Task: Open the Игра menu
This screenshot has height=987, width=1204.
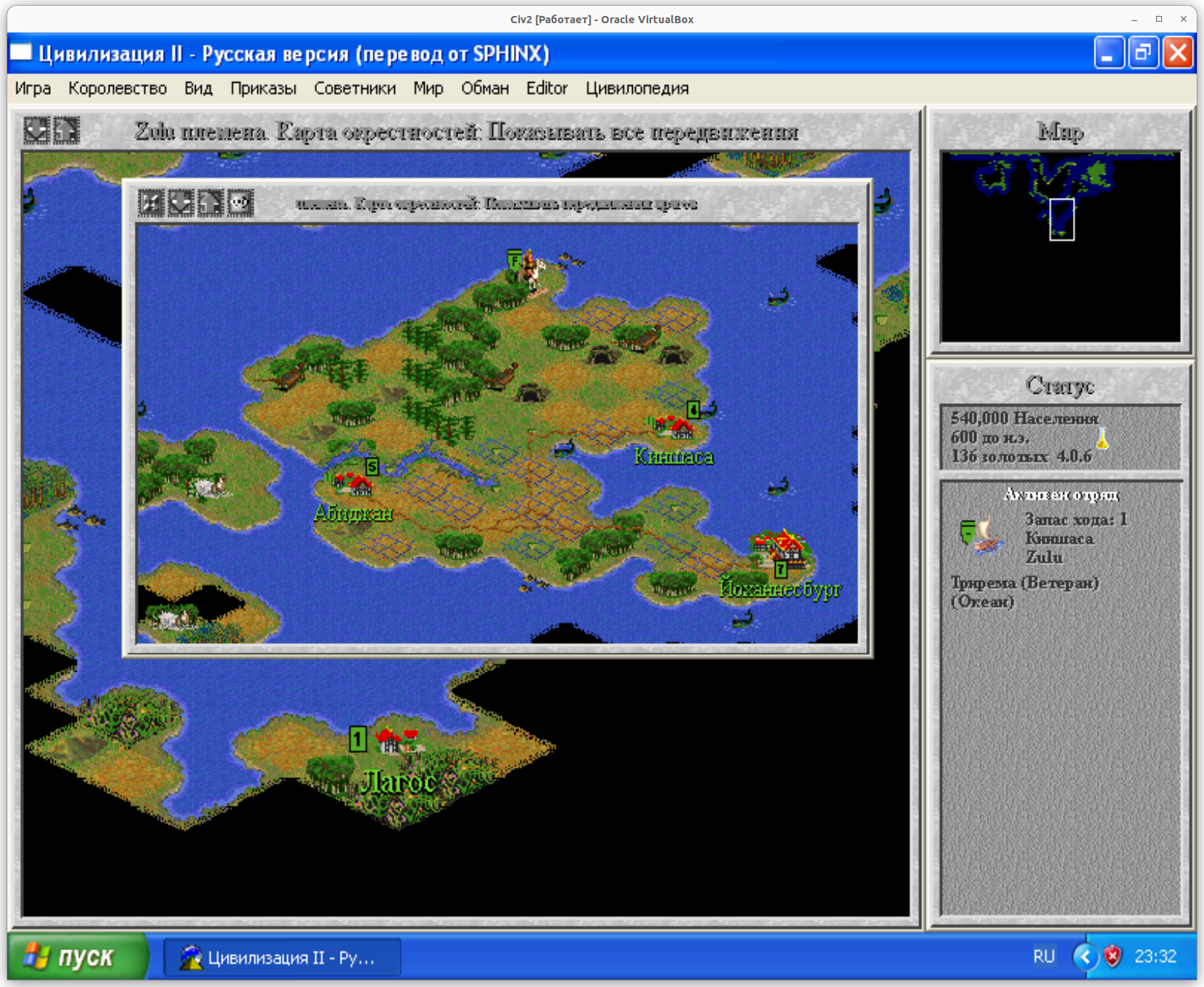Action: pyautogui.click(x=33, y=88)
